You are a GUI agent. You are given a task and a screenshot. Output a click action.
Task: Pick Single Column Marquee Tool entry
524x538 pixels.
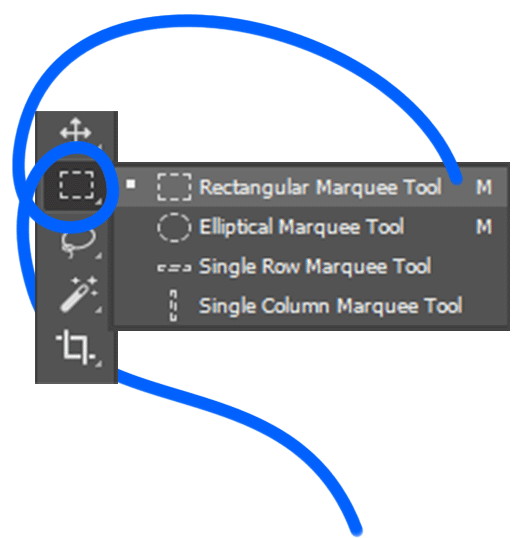[312, 306]
